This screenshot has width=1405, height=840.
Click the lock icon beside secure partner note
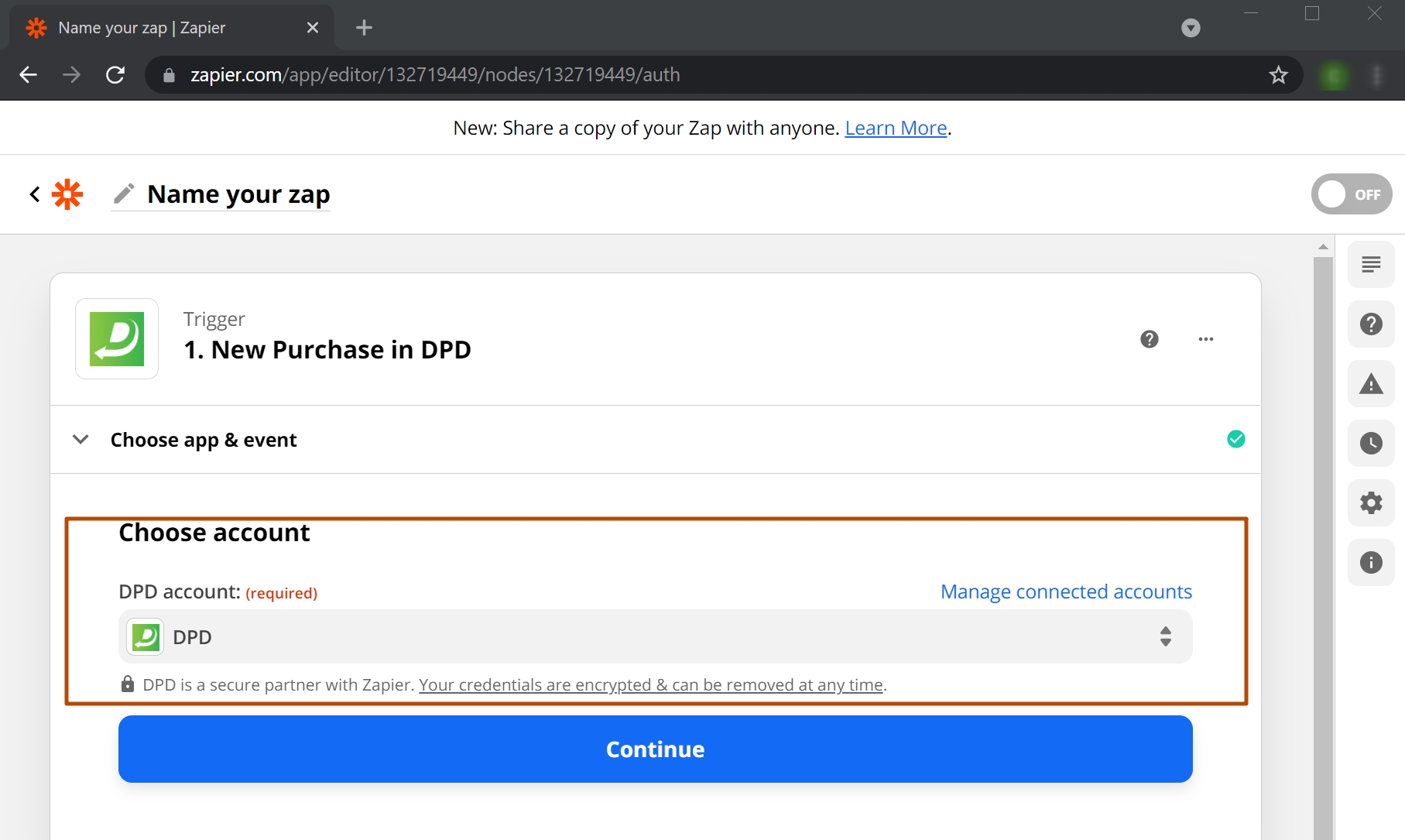(x=128, y=684)
